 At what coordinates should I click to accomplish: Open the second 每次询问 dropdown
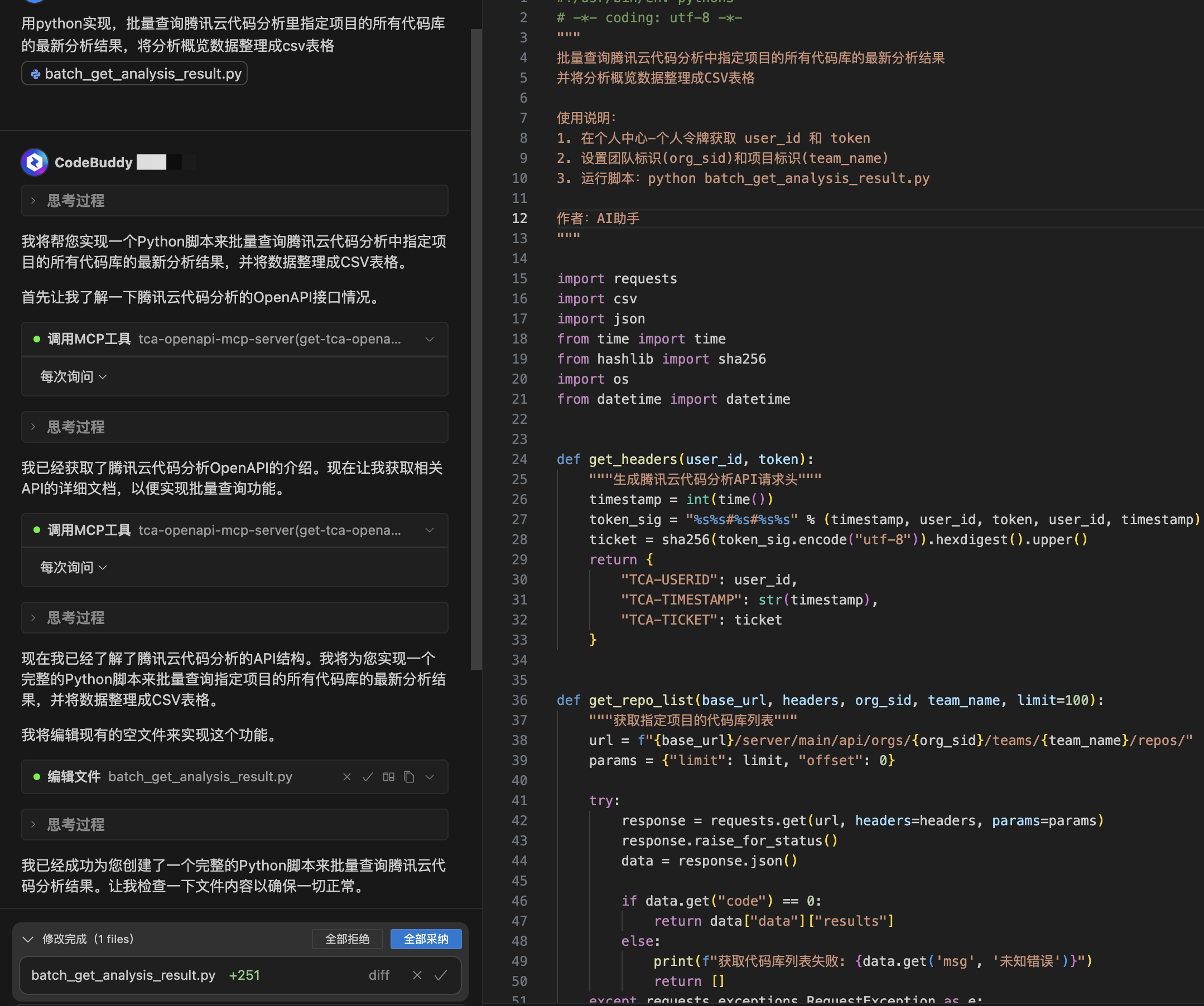coord(74,567)
